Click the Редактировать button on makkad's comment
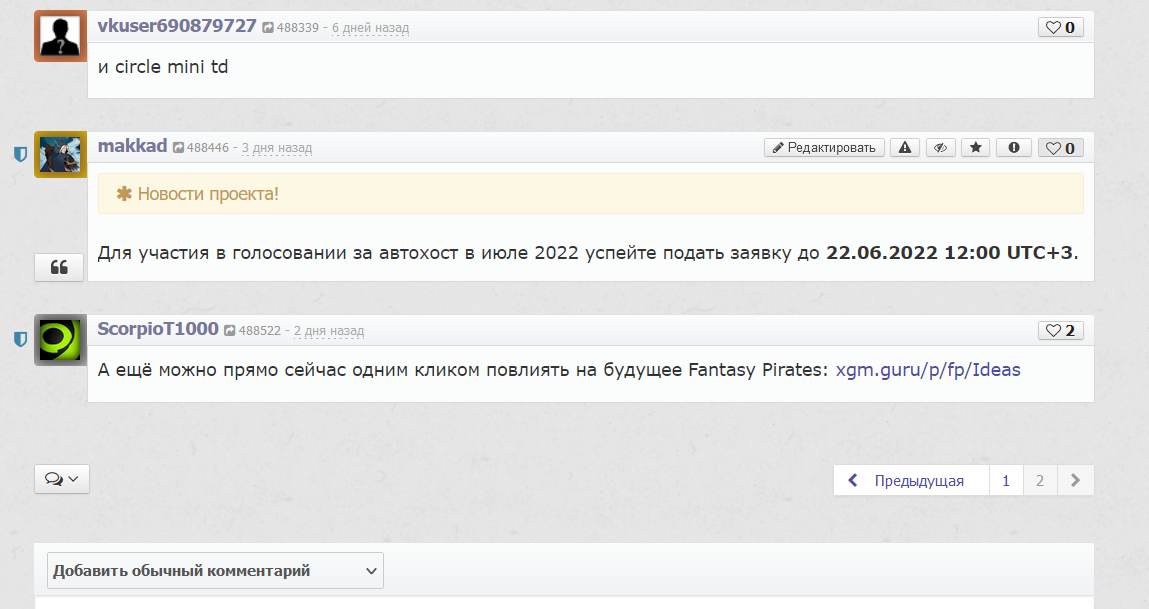This screenshot has height=609, width=1149. (x=824, y=147)
